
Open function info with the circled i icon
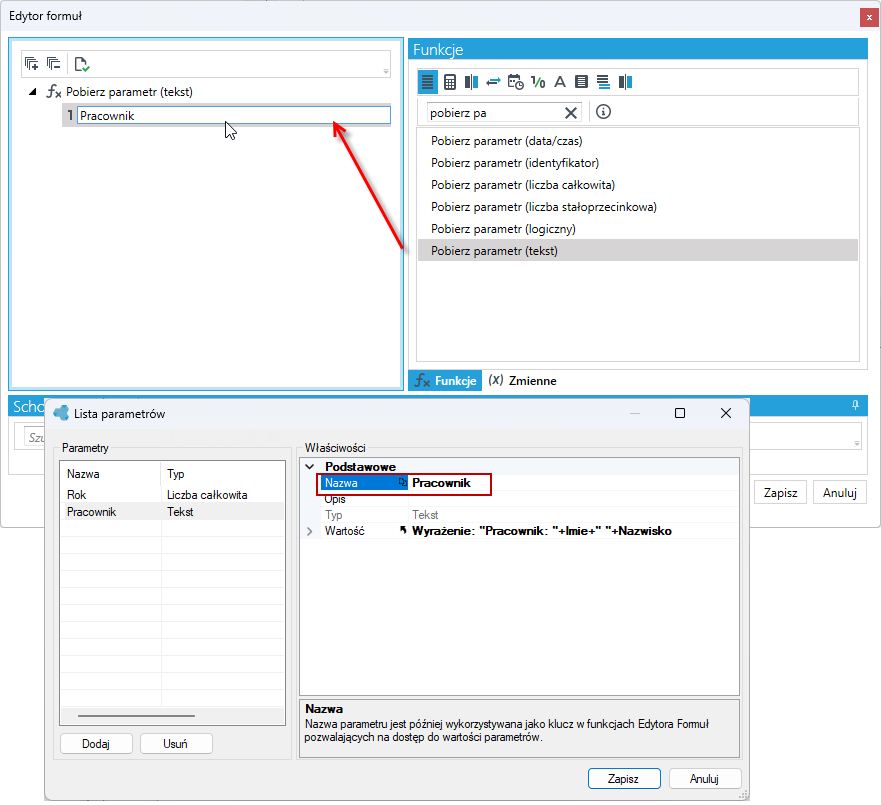coord(603,112)
